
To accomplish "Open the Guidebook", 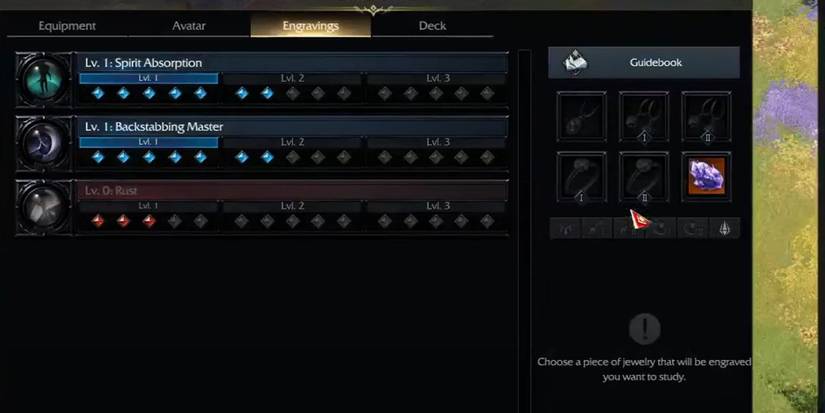I will pos(644,63).
